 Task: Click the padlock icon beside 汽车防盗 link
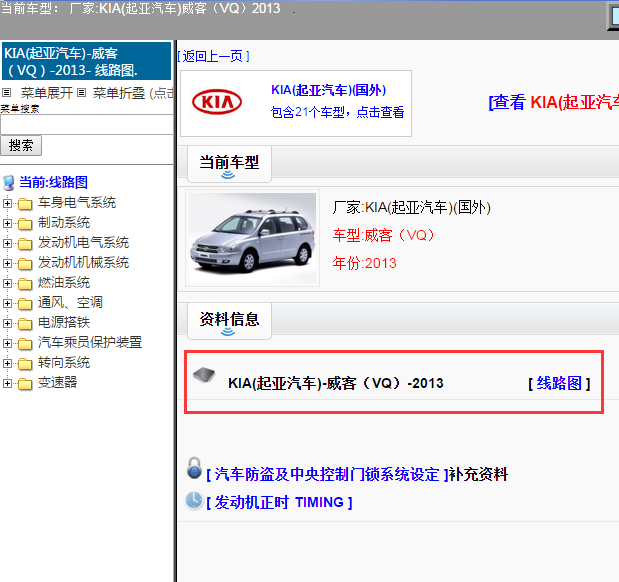point(194,468)
